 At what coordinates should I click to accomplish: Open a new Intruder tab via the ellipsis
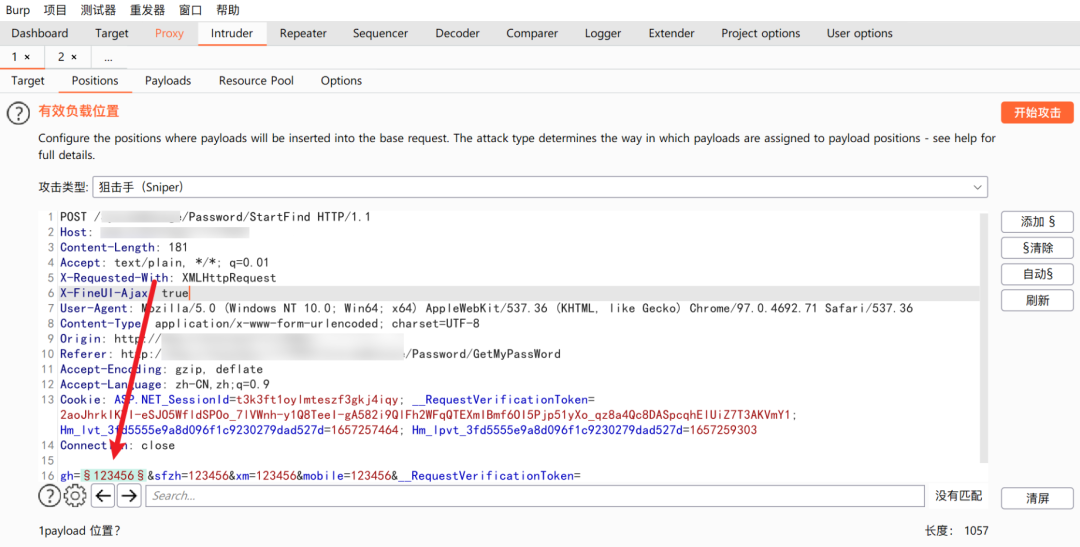click(108, 57)
